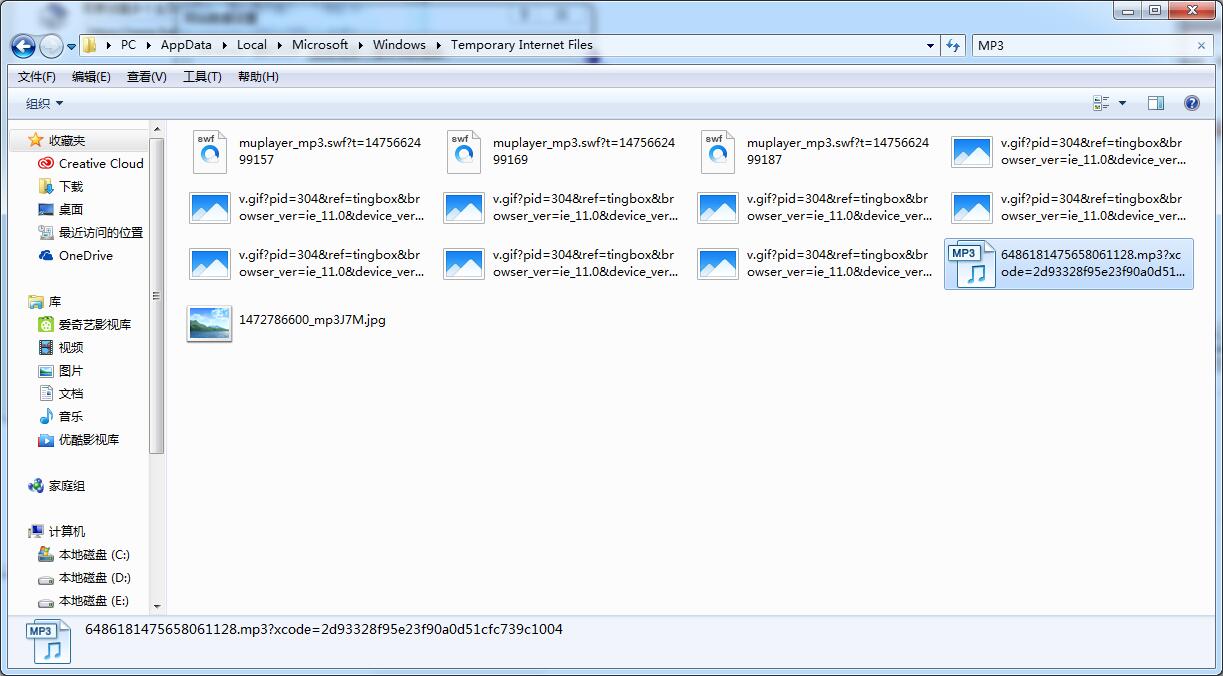Open the 编辑(E) menu
The width and height of the screenshot is (1223, 676).
[91, 77]
